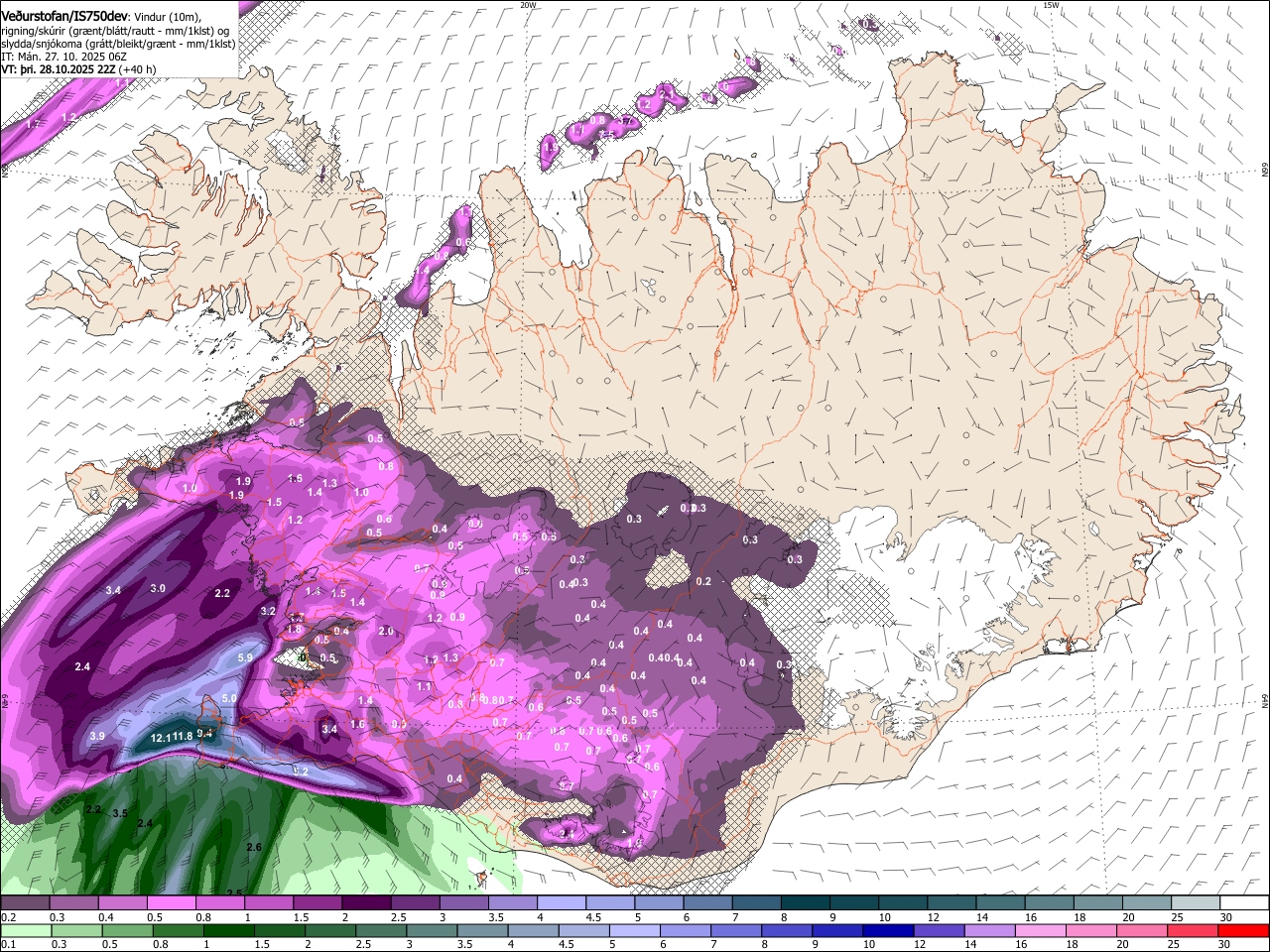Screen dimensions: 1270x952
Task: Click the 20W longitude label
Action: pyautogui.click(x=528, y=5)
